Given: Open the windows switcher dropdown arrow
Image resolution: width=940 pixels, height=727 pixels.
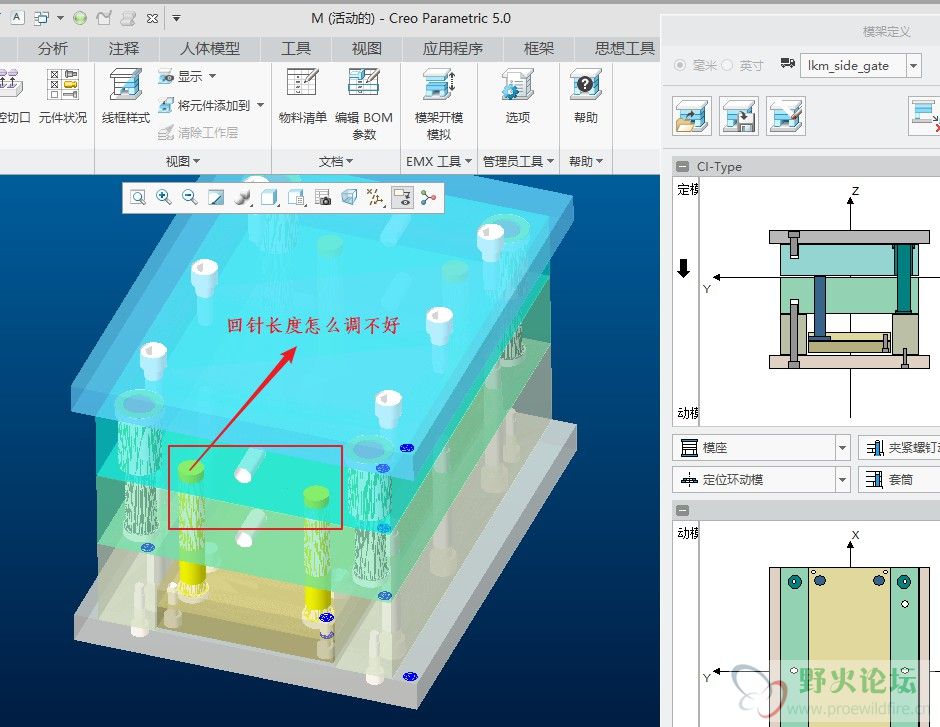Looking at the screenshot, I should coord(60,18).
